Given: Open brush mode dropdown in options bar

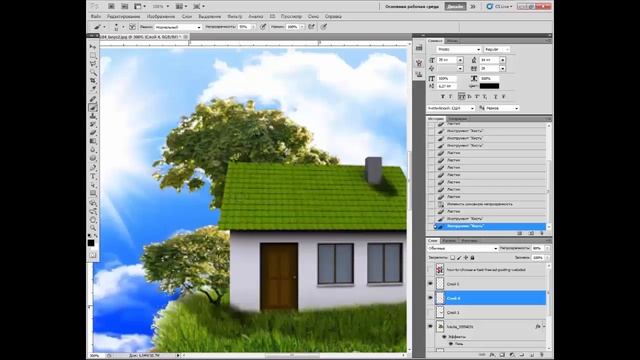Looking at the screenshot, I should pos(178,27).
